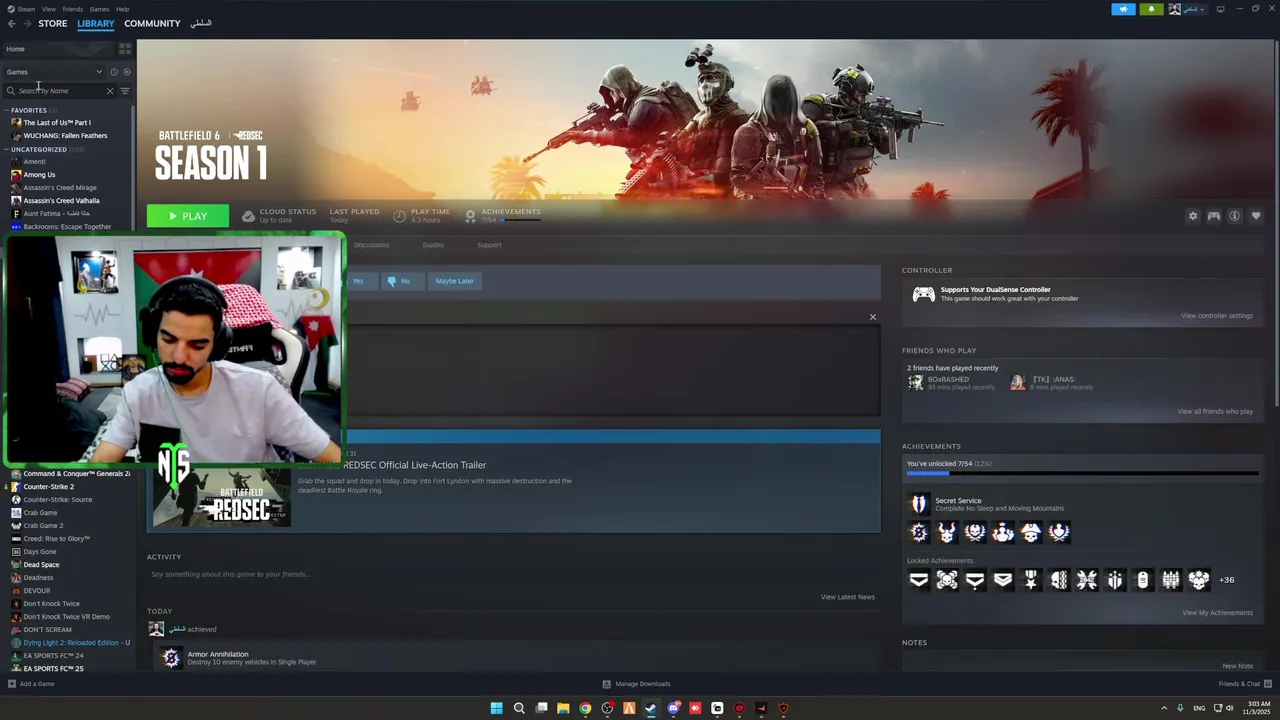Viewport: 1280px width, 720px height.
Task: Show recent games clock filter
Action: point(114,72)
